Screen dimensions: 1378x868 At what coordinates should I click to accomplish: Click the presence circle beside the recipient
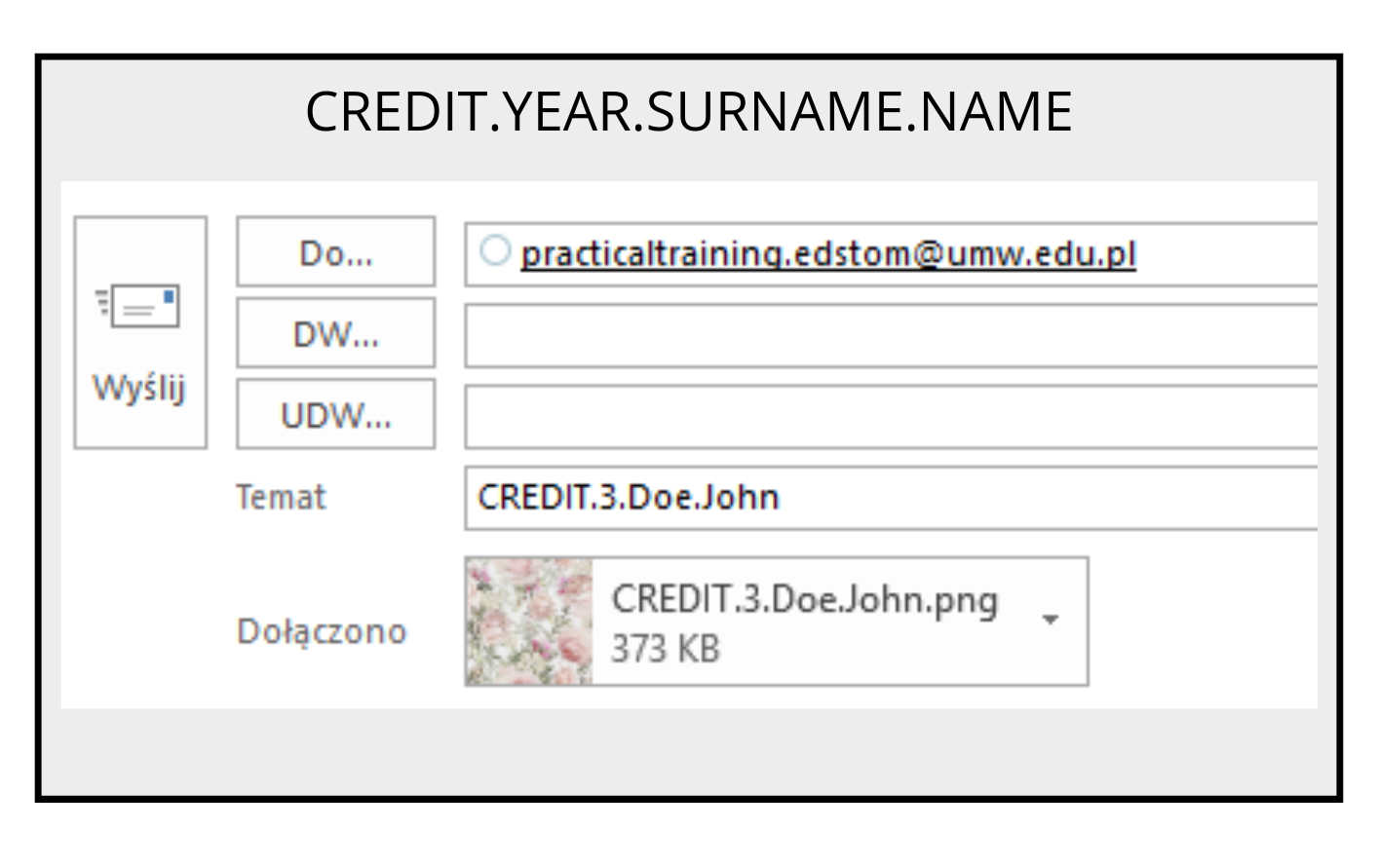[495, 251]
